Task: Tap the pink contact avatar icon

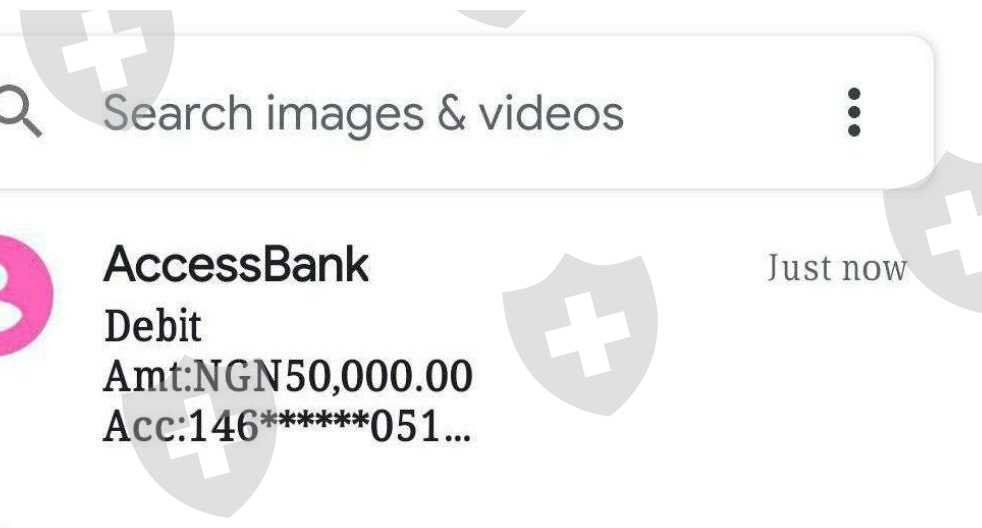Action: click(x=25, y=295)
